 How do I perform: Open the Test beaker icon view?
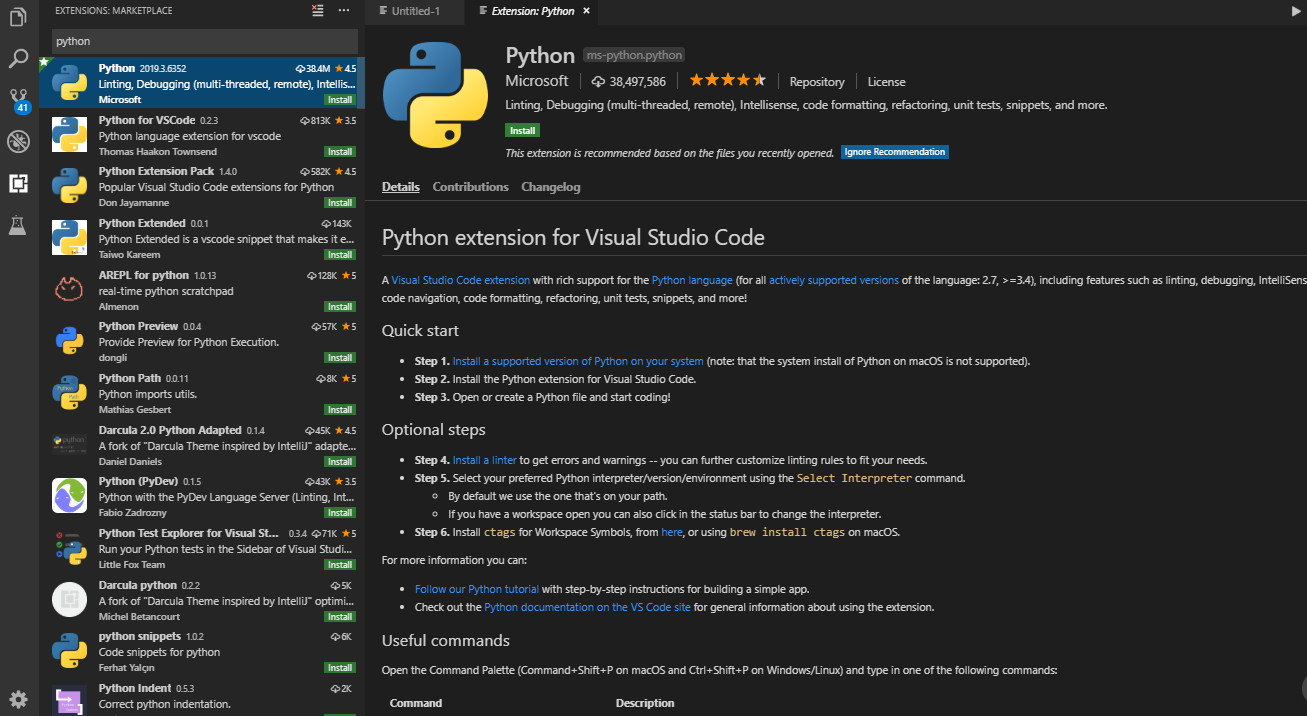click(x=18, y=225)
